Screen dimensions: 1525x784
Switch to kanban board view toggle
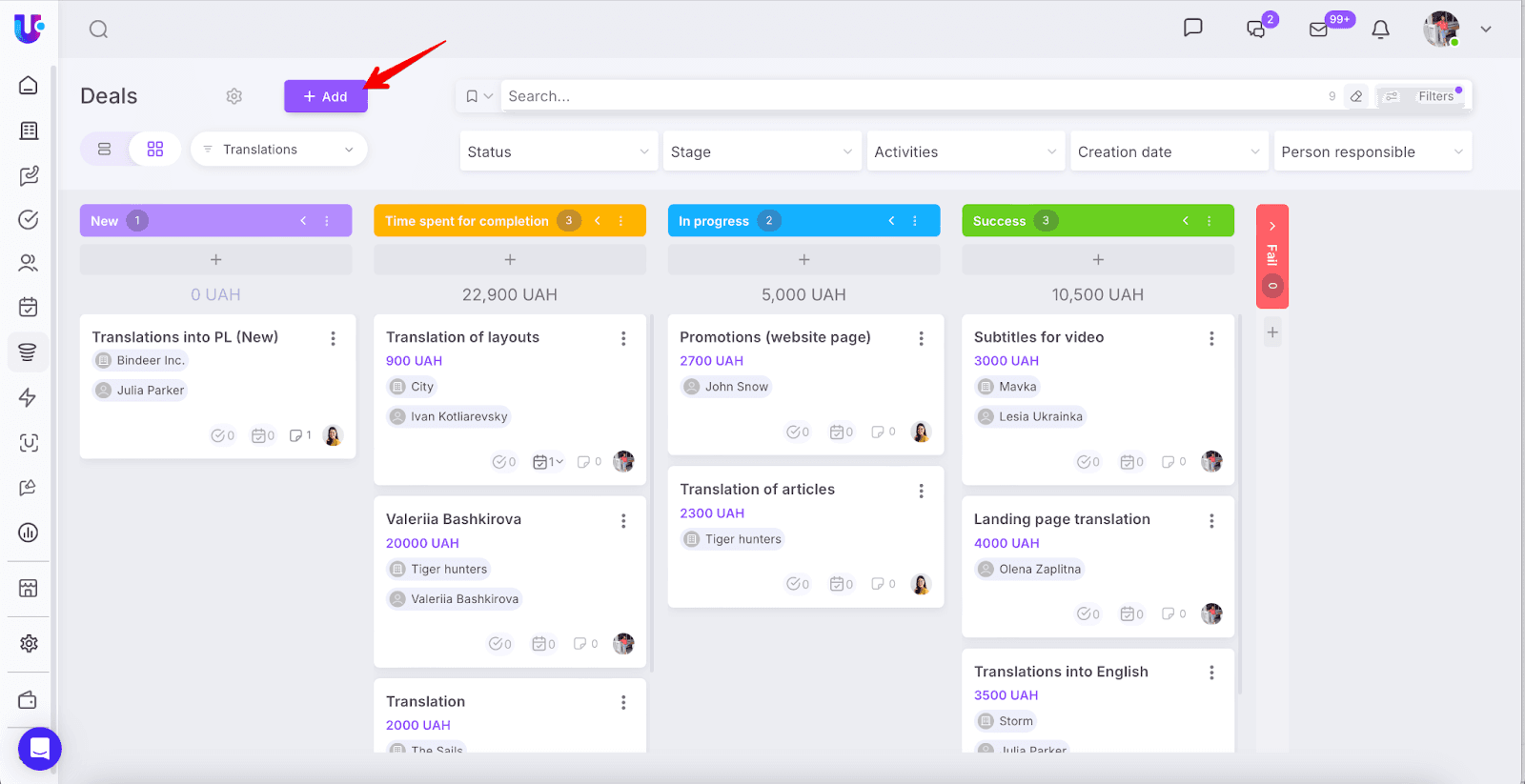click(155, 150)
